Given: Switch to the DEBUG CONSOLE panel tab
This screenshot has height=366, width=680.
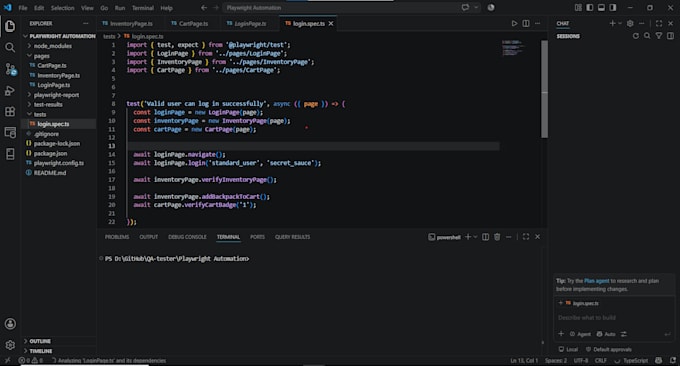Looking at the screenshot, I should (x=187, y=237).
